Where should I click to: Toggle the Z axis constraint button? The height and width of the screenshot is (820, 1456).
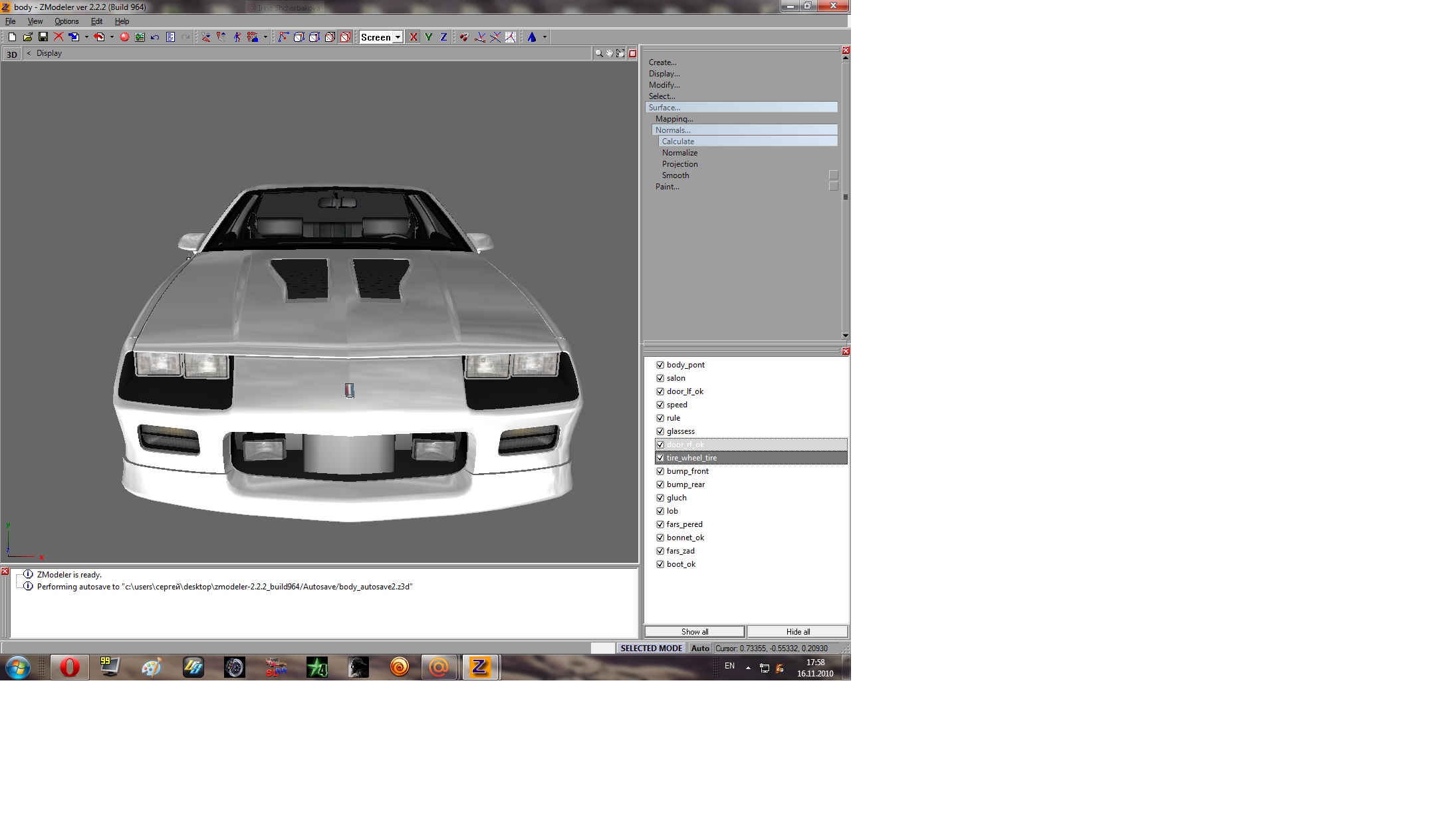click(443, 37)
